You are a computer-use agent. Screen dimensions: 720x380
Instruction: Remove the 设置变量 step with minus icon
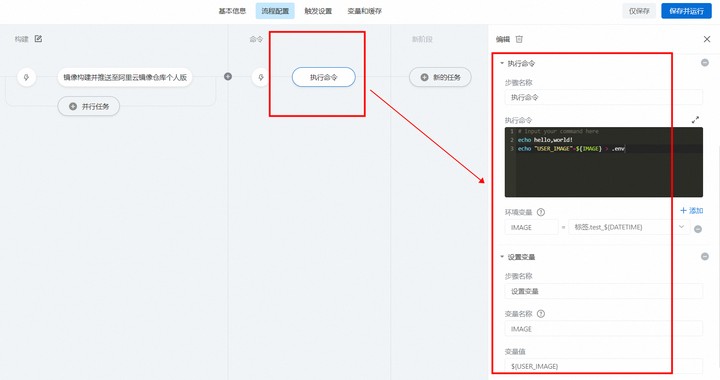pyautogui.click(x=705, y=257)
